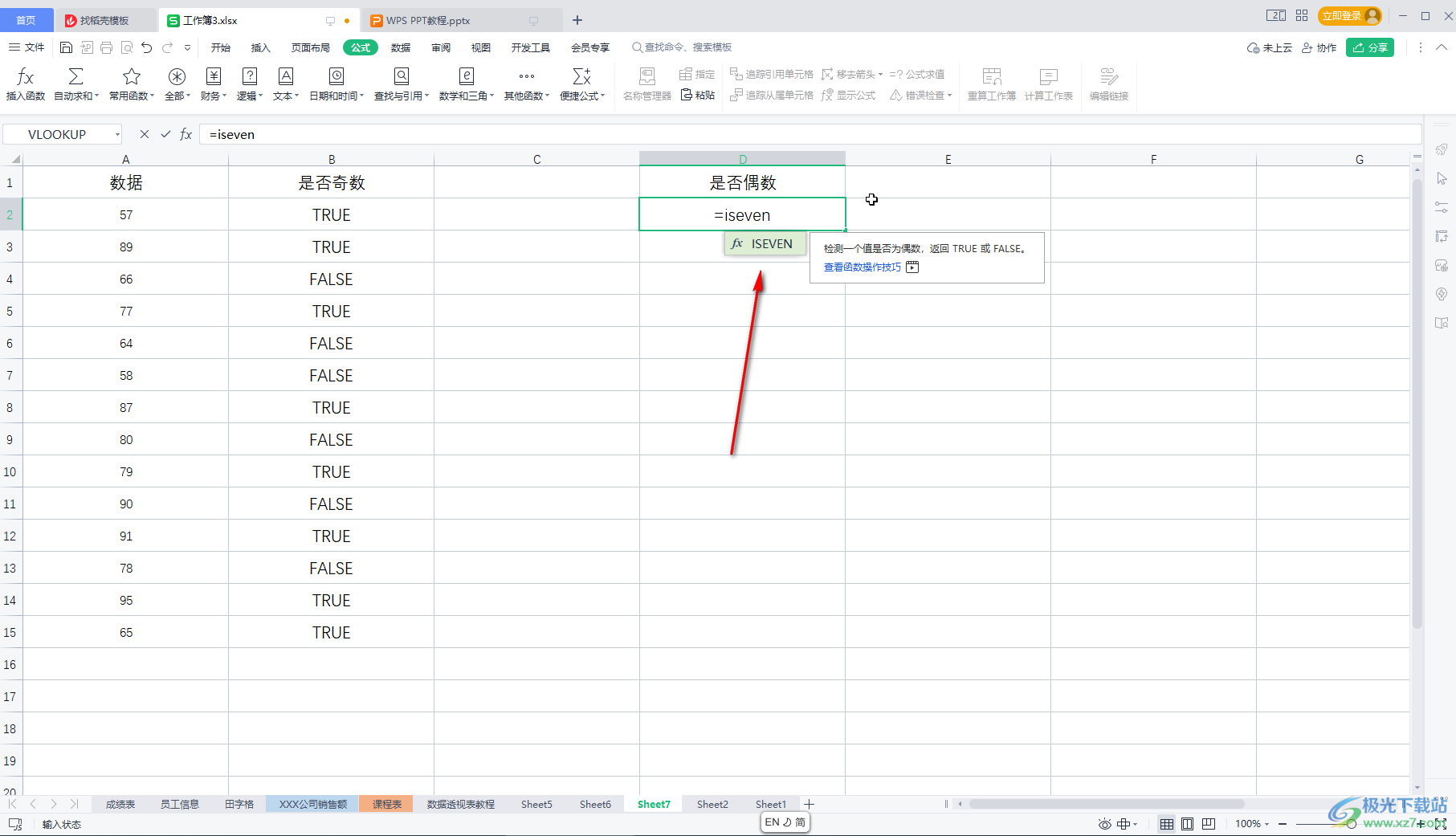Viewport: 1456px width, 836px height.
Task: Toggle Show Formulas (显示公式)
Action: click(x=849, y=95)
